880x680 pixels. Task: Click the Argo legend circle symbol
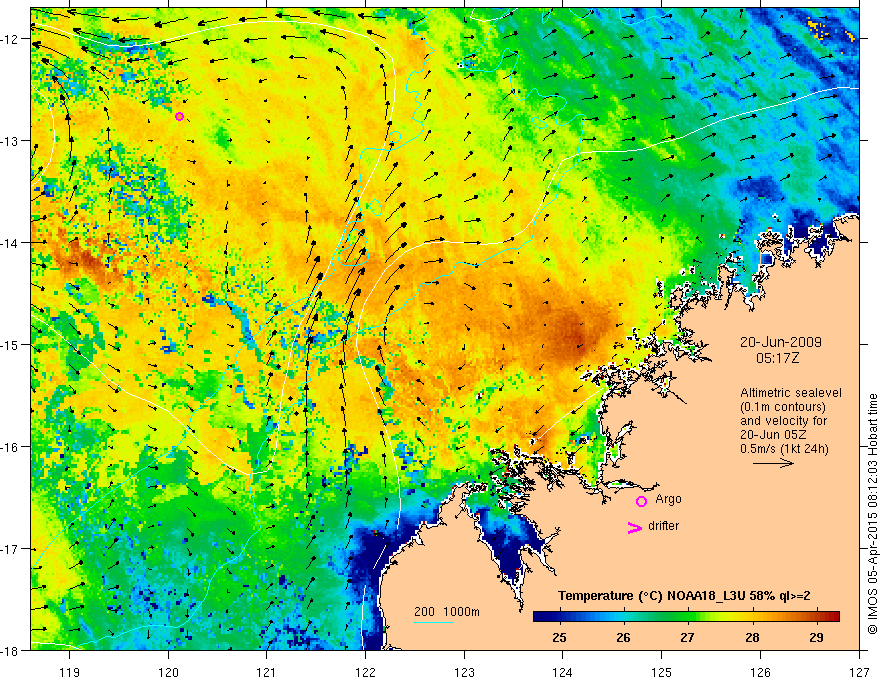coord(641,501)
